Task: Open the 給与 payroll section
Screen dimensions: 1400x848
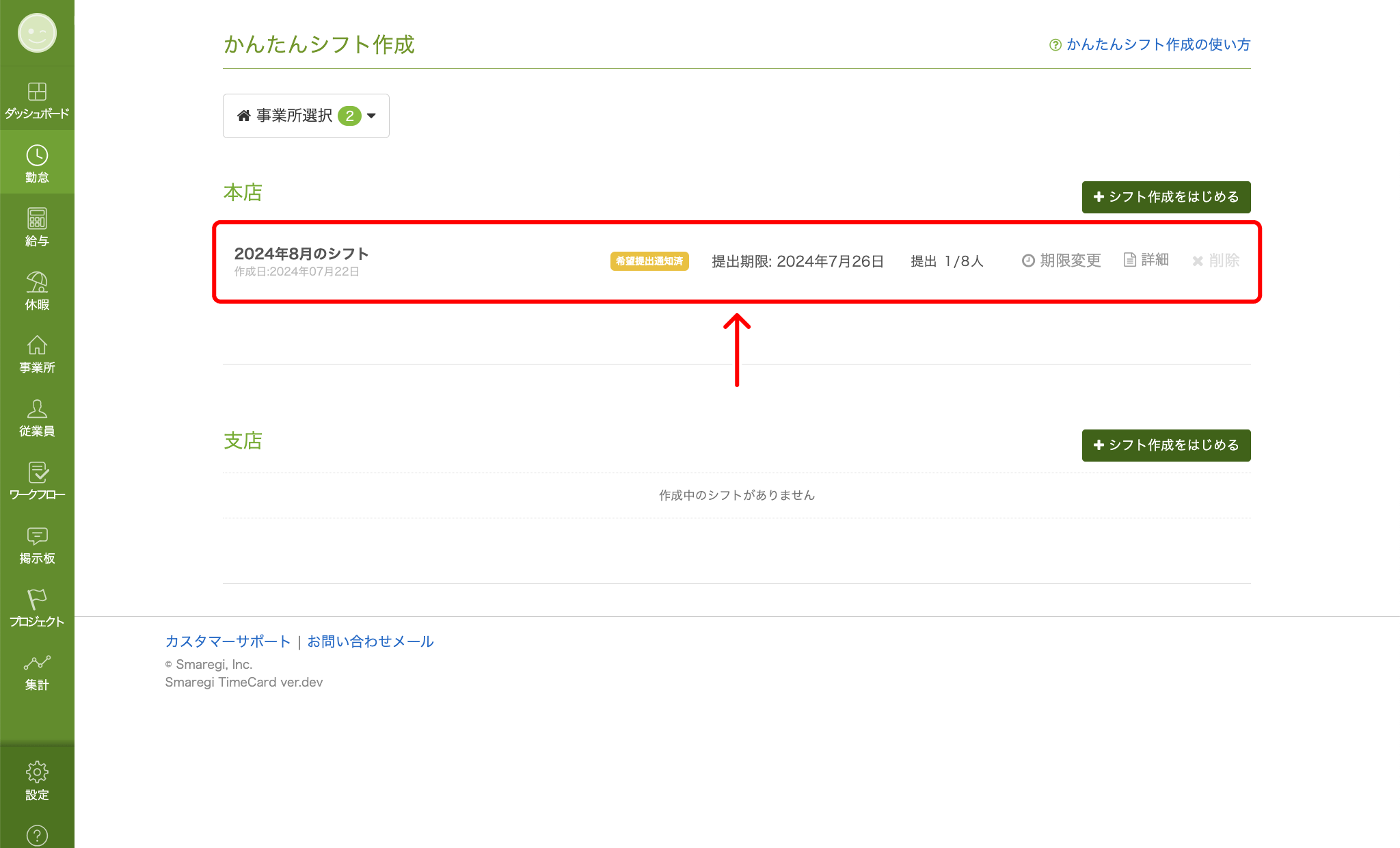Action: 37,227
